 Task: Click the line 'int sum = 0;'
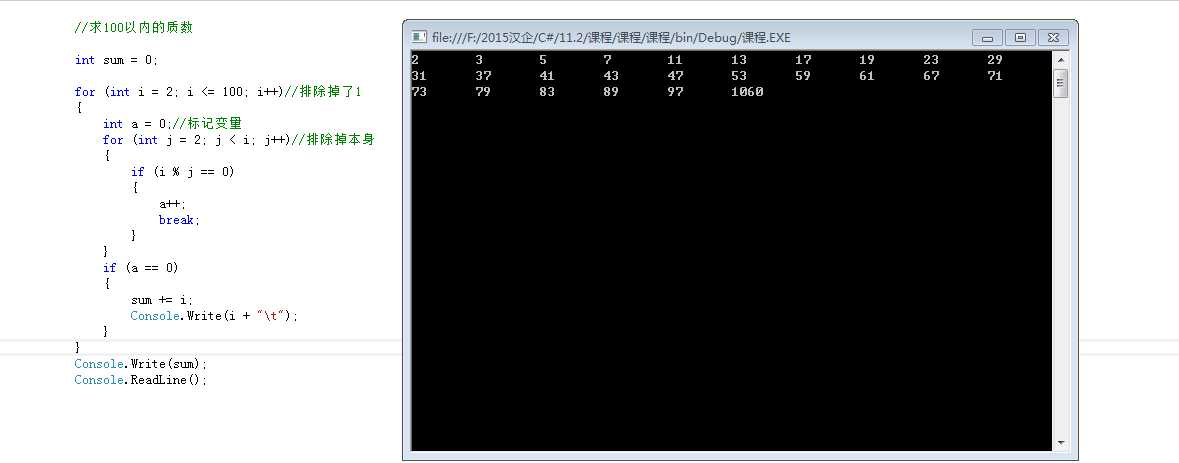[x=117, y=60]
